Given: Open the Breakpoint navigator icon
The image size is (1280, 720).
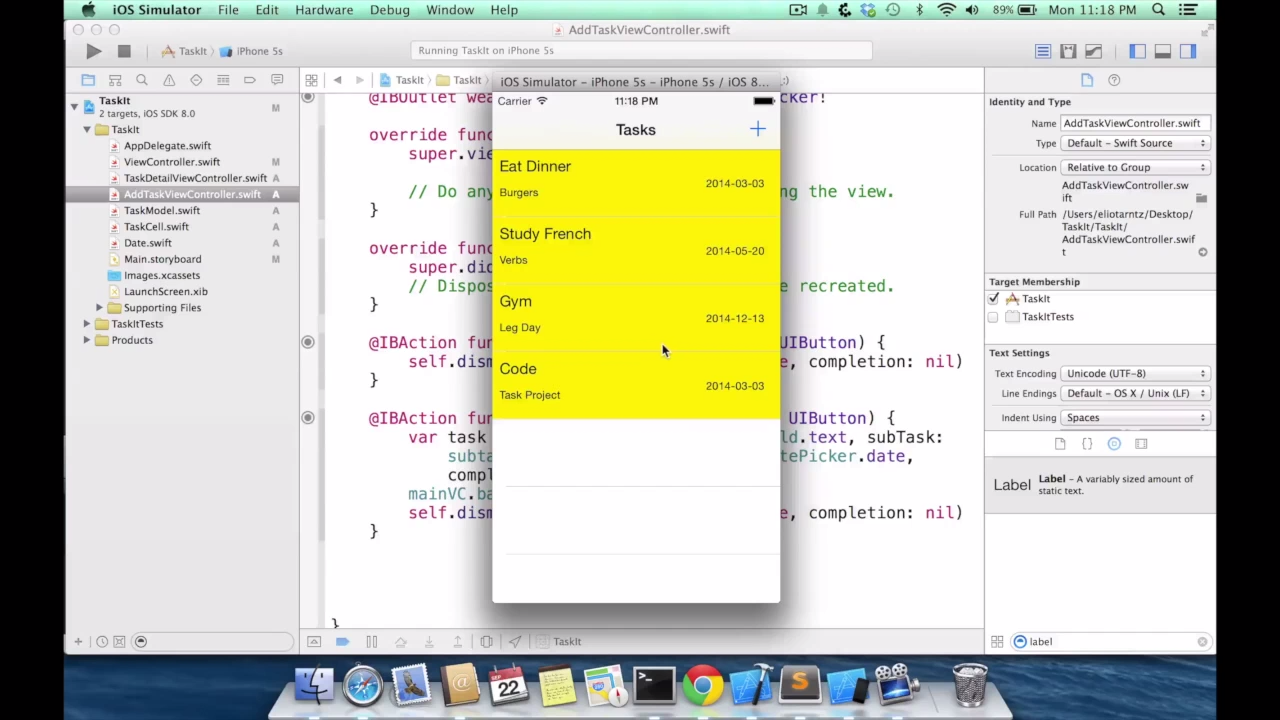Looking at the screenshot, I should 250,80.
